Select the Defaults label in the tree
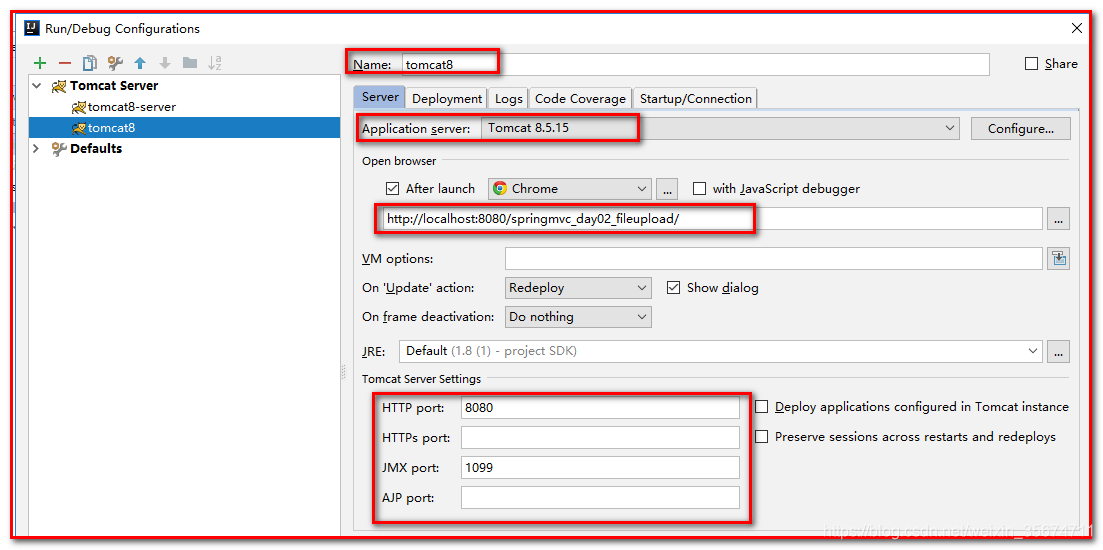 [96, 148]
